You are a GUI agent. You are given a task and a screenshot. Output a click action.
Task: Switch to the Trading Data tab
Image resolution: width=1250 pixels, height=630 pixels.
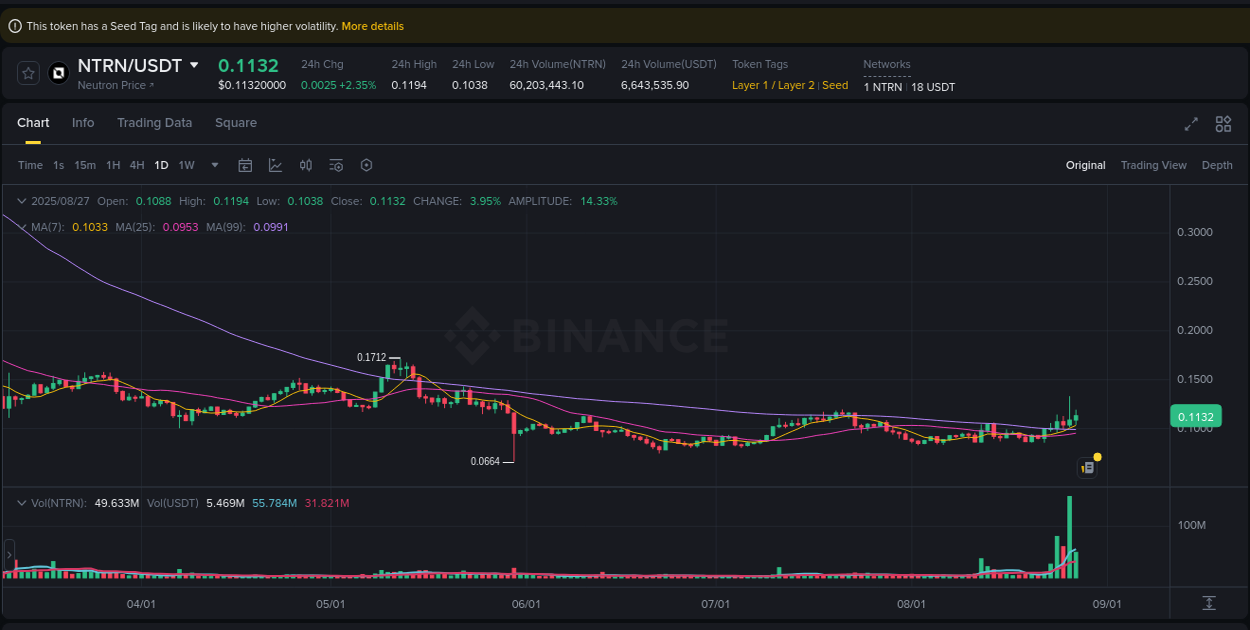click(x=154, y=123)
